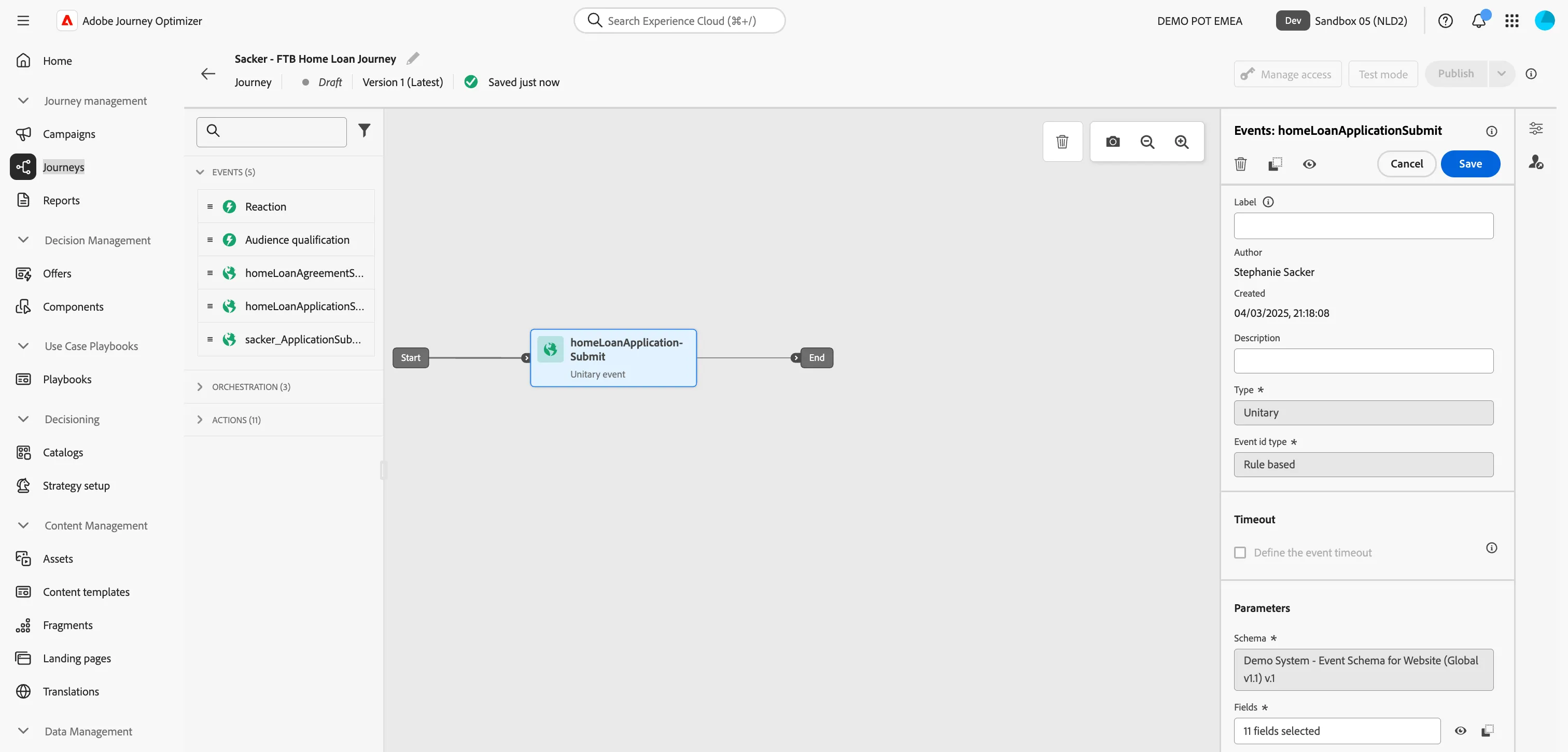Viewport: 1568px width, 752px height.
Task: View event payload with eye icon
Action: tap(1309, 164)
